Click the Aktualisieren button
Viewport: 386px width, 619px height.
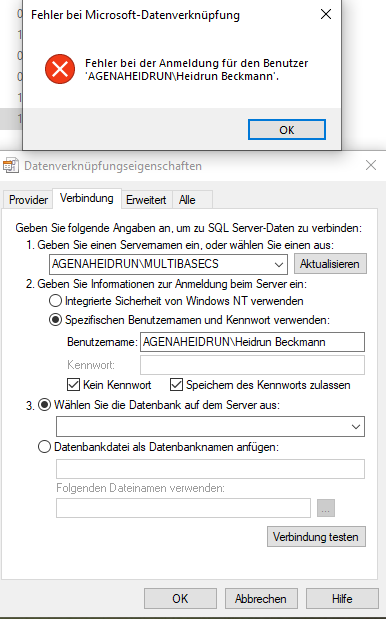click(330, 264)
